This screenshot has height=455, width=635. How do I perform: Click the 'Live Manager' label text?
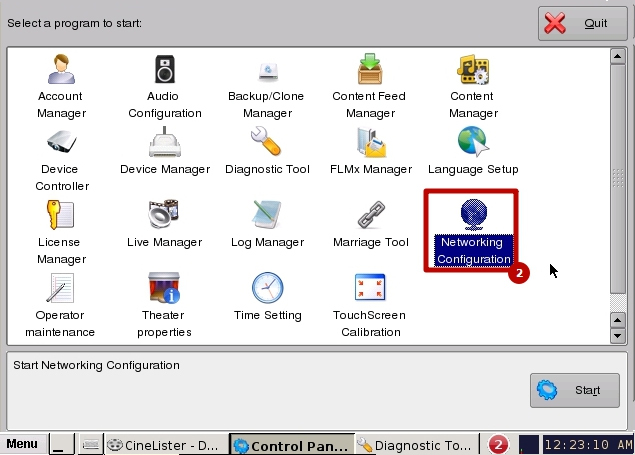pos(164,242)
